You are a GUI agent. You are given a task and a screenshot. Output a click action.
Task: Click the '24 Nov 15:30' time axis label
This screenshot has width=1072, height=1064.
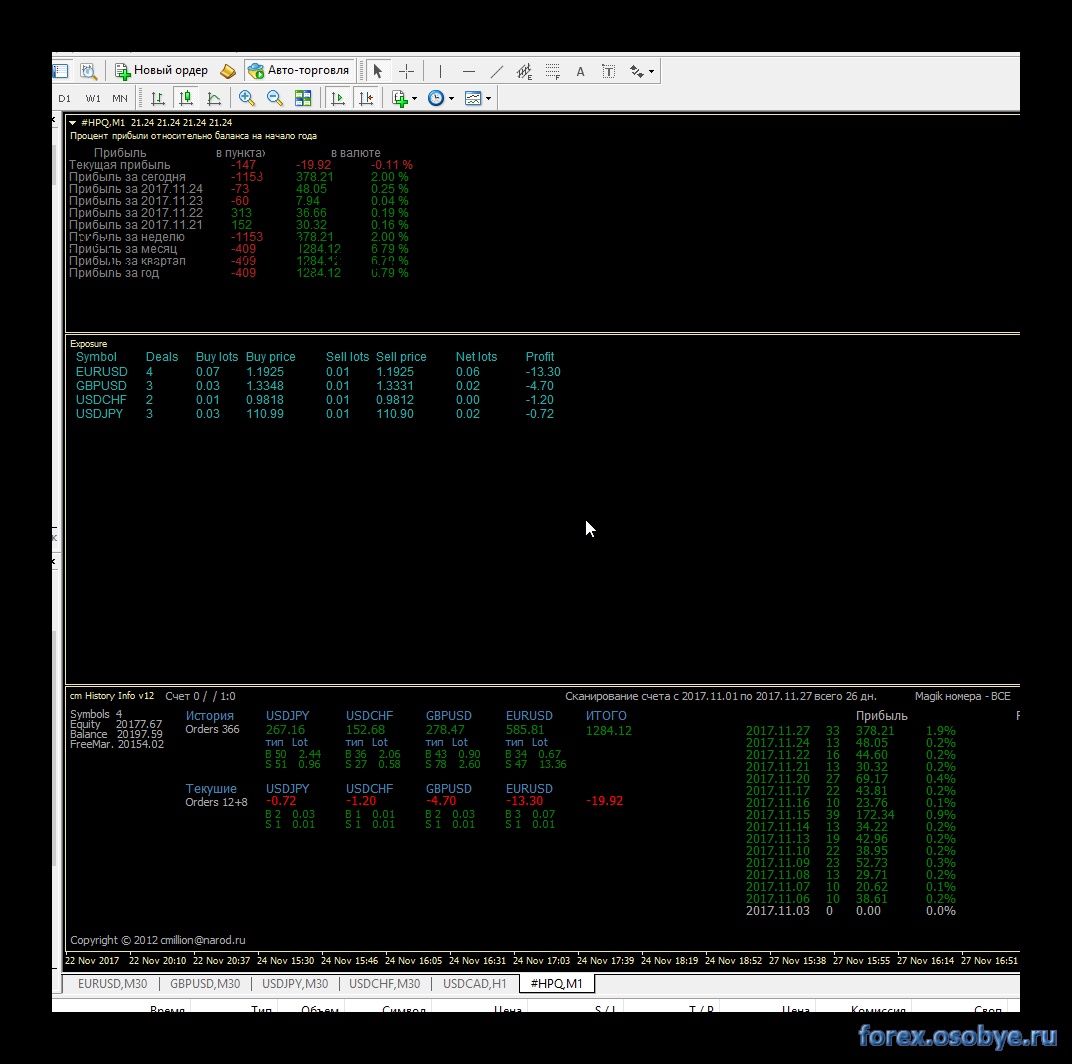point(285,961)
